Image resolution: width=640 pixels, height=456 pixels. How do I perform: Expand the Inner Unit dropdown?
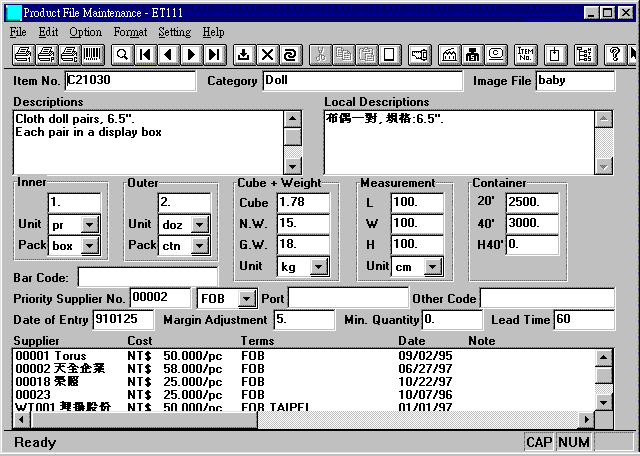[x=89, y=225]
